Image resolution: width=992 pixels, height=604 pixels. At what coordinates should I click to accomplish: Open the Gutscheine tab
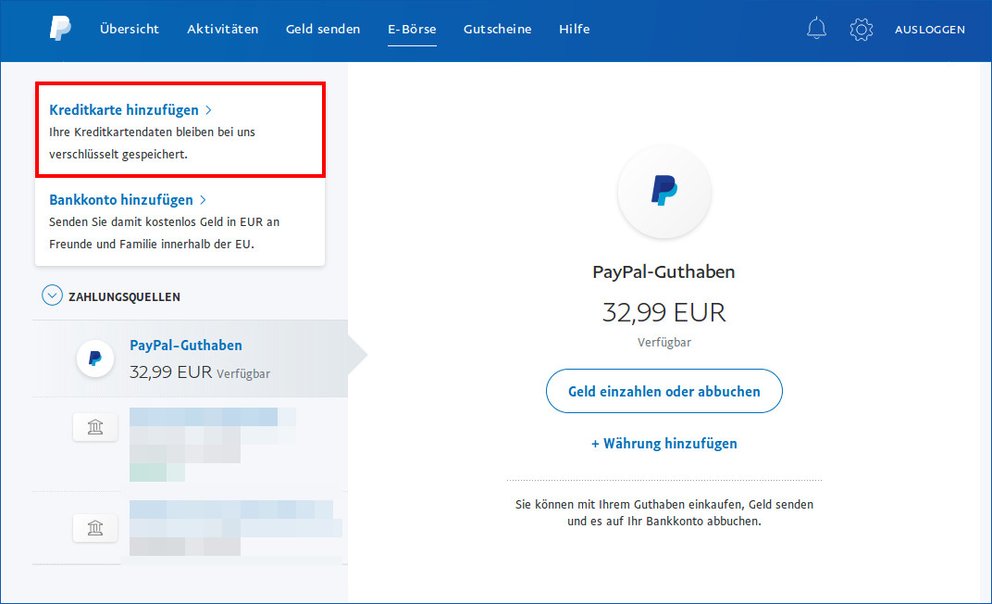497,29
